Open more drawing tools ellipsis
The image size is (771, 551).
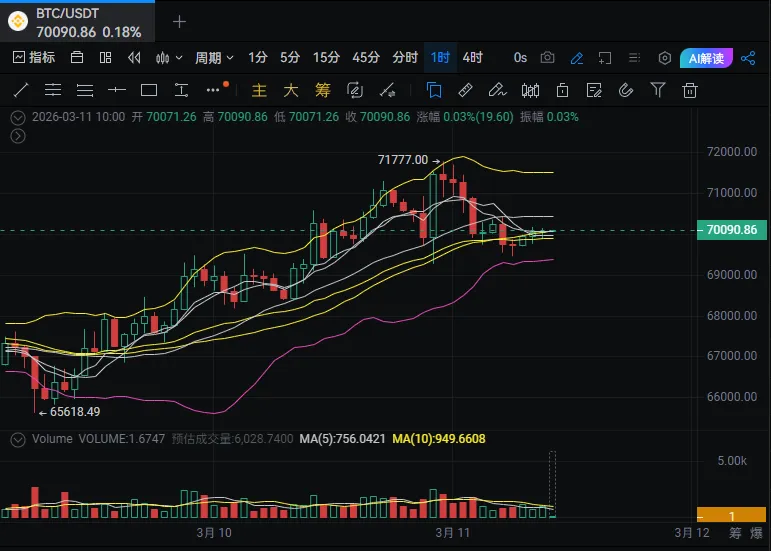[x=213, y=90]
